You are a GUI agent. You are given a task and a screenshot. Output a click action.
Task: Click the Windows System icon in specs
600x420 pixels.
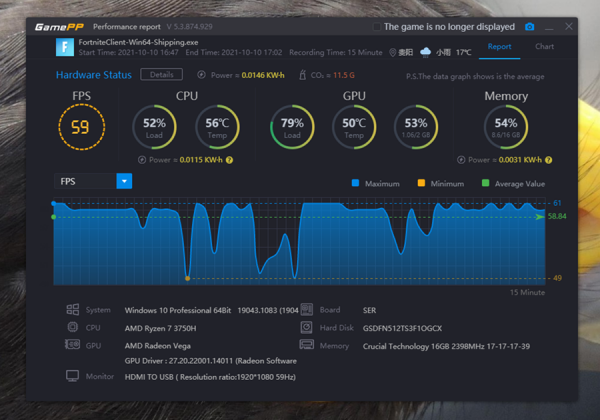click(72, 310)
